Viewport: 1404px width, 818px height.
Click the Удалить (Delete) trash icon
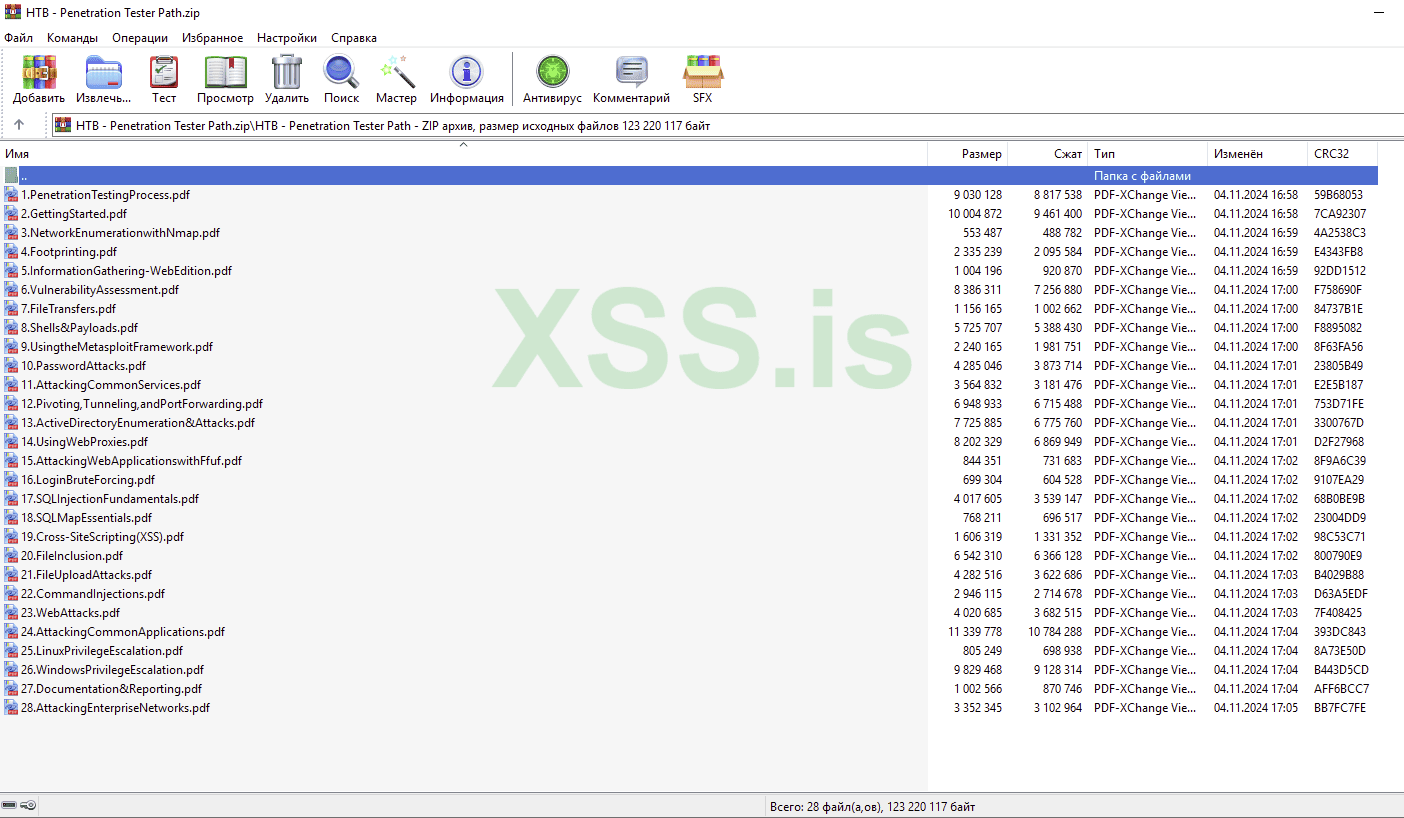tap(287, 72)
